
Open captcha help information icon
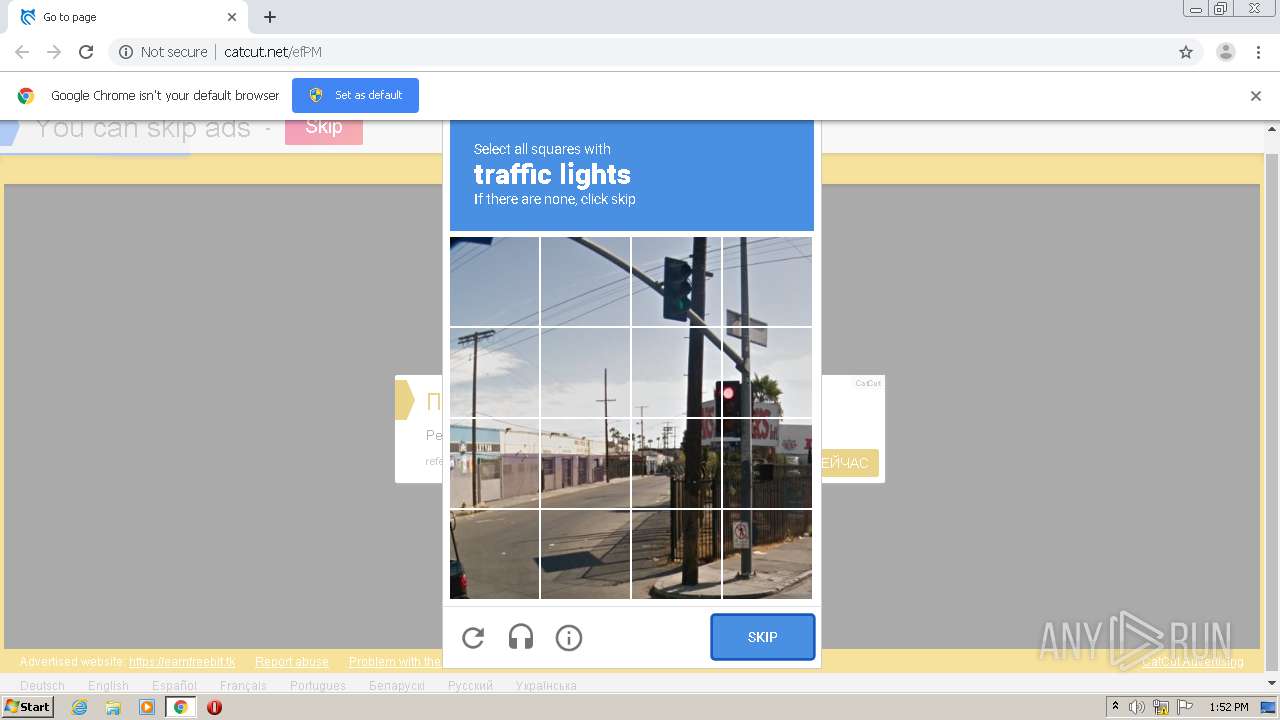[569, 638]
